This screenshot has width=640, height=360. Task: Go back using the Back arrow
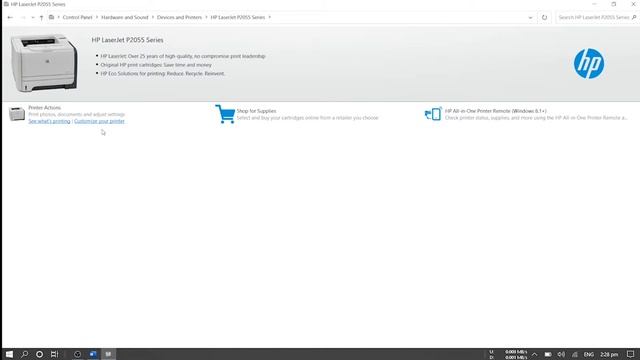pos(10,18)
